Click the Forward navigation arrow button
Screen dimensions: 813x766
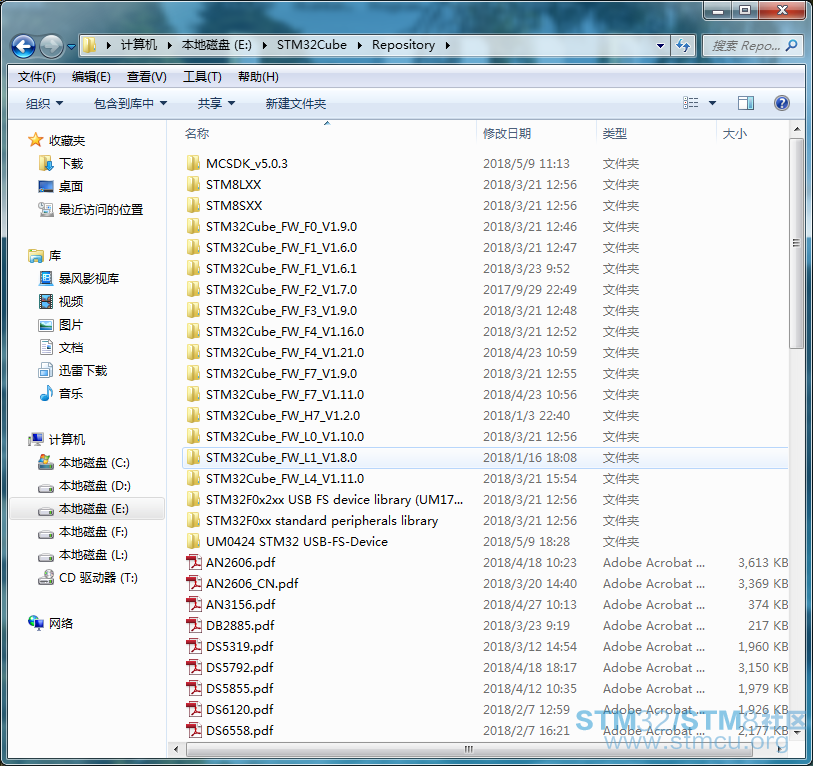tap(51, 46)
